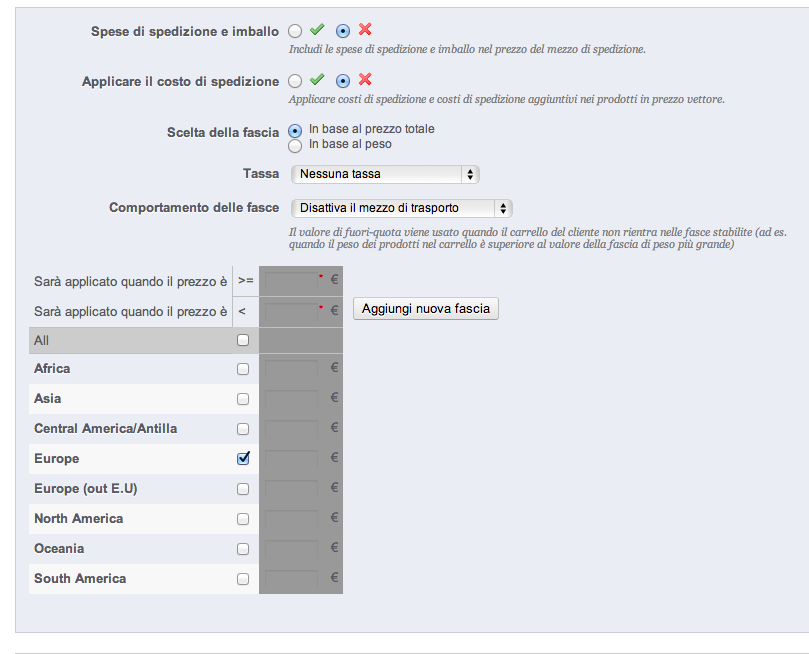Uncheck the Europe zone checkbox
809x654 pixels.
tap(243, 458)
